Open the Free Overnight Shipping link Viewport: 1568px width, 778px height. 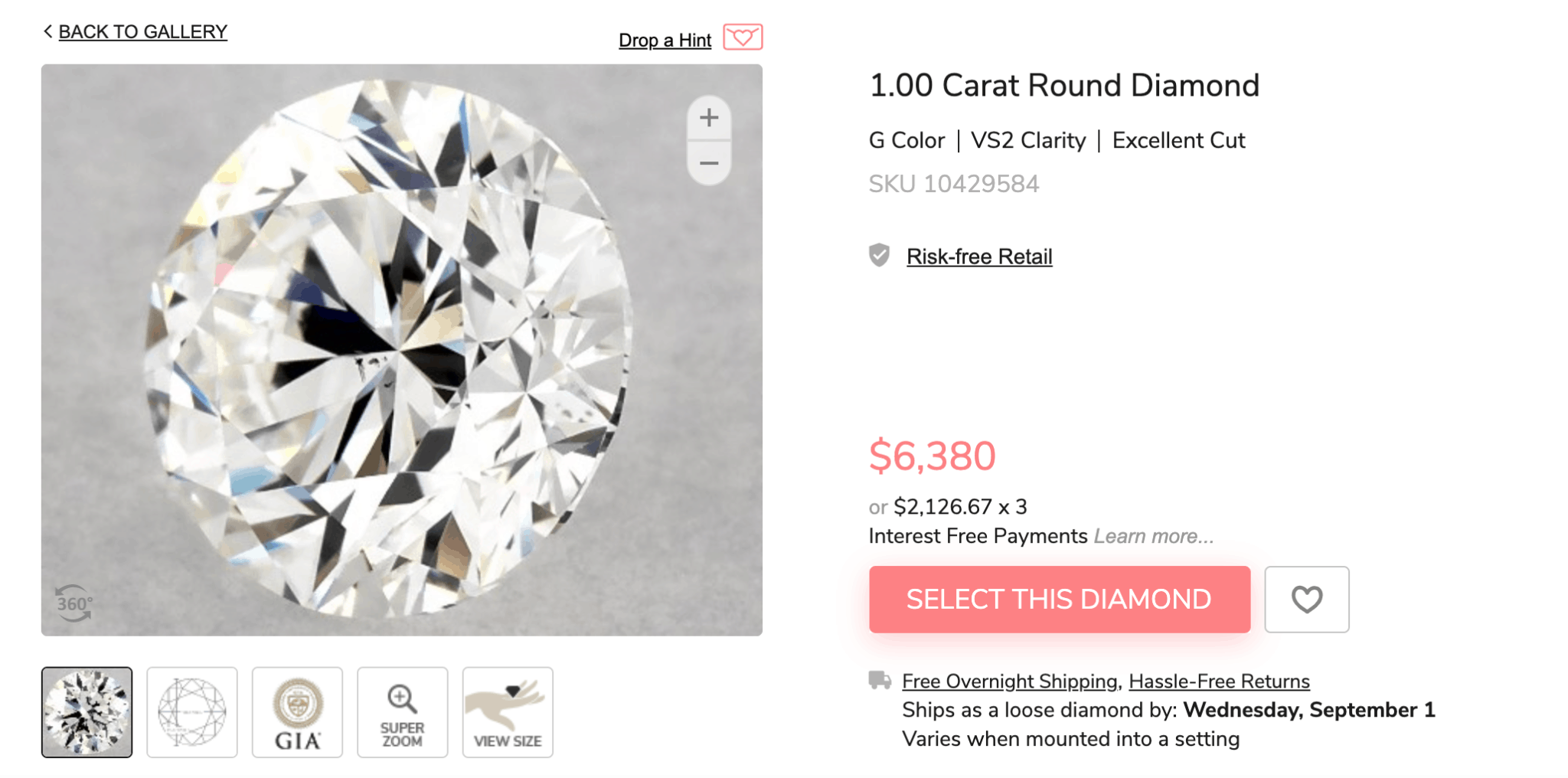tap(1009, 681)
